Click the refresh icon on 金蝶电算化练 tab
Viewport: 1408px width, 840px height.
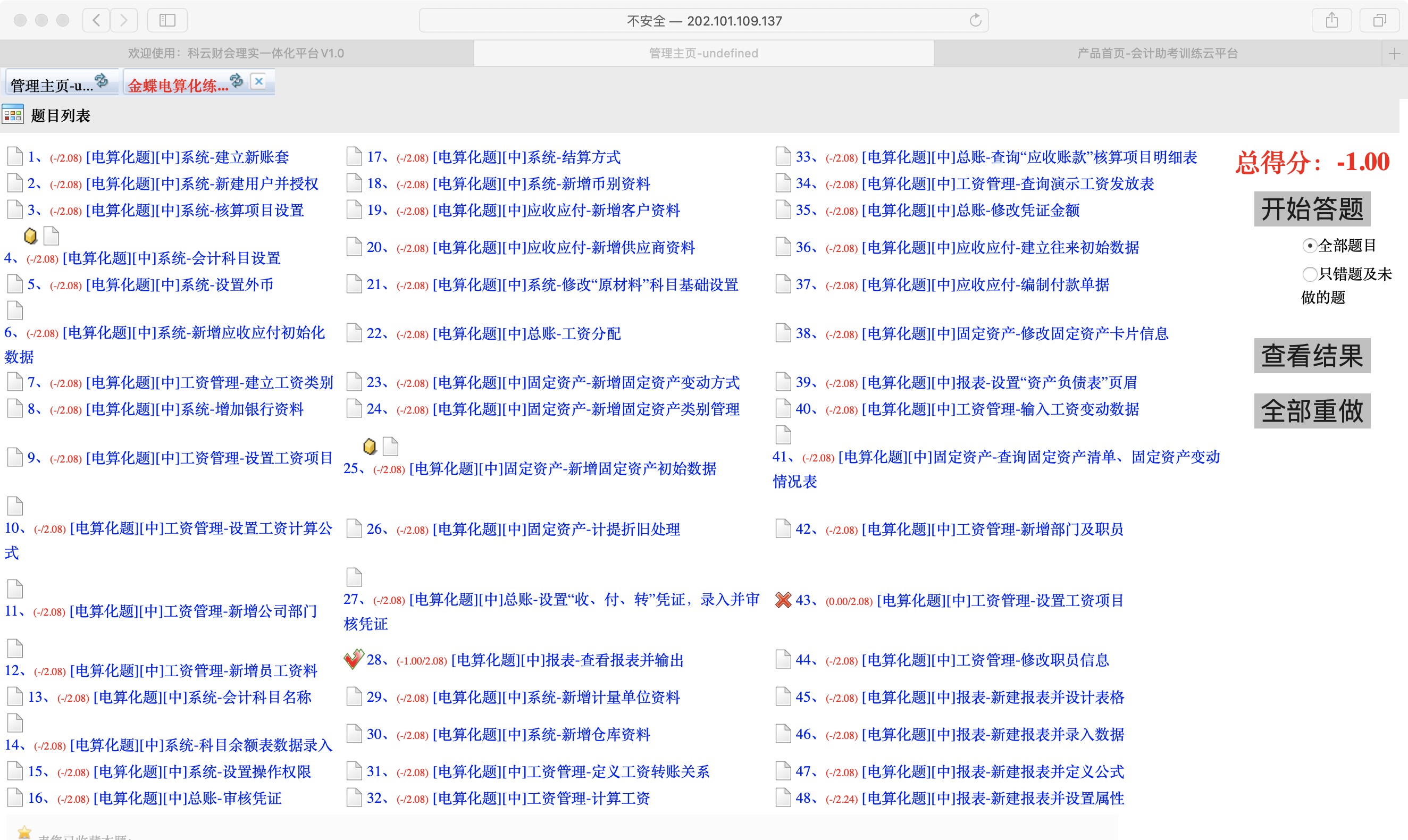coord(236,80)
